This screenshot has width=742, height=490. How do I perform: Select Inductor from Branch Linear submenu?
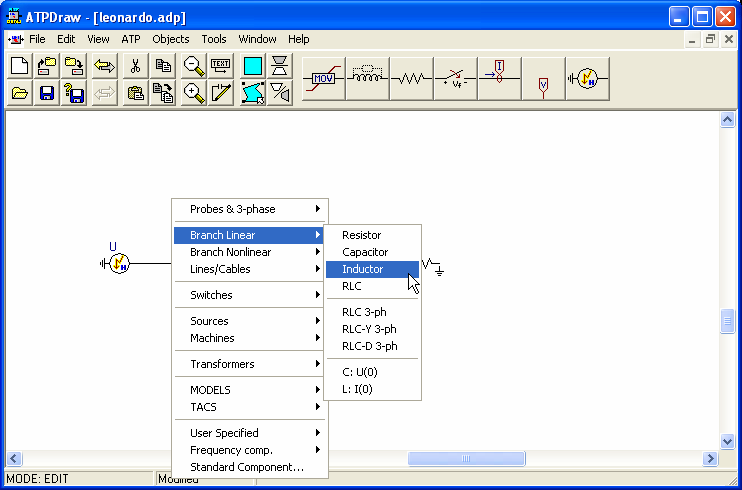point(372,269)
